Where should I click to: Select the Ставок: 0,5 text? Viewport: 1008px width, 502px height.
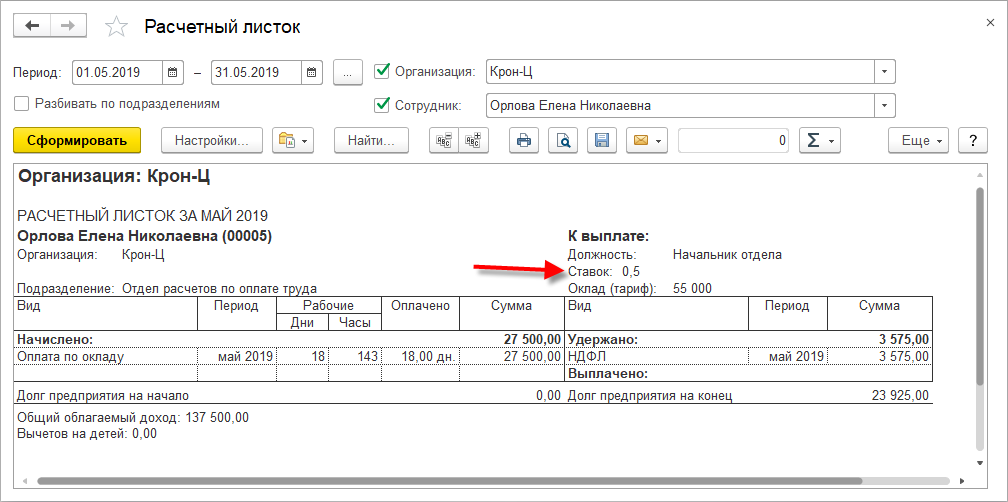point(604,271)
